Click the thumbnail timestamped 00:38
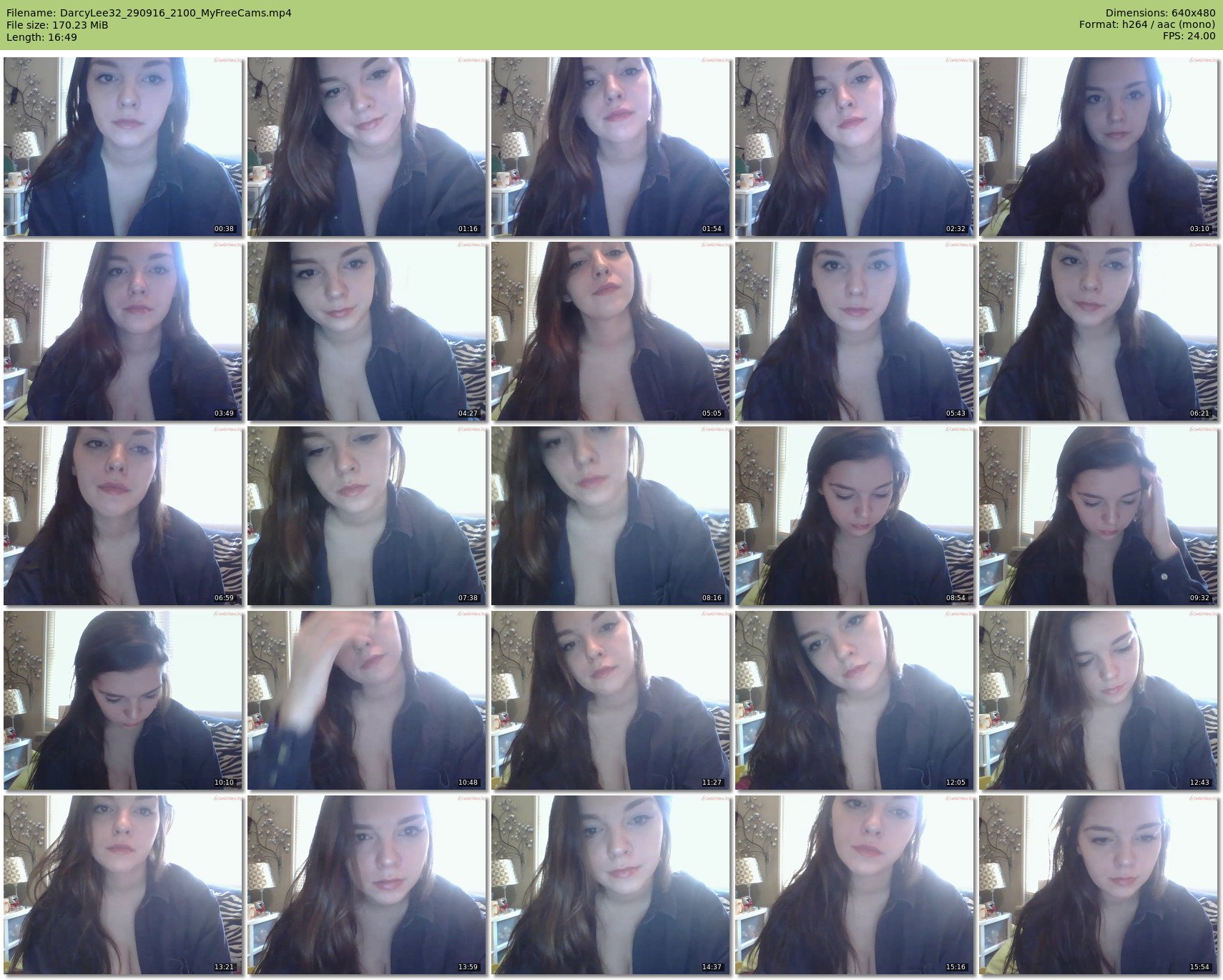The image size is (1223, 980). coord(122,147)
